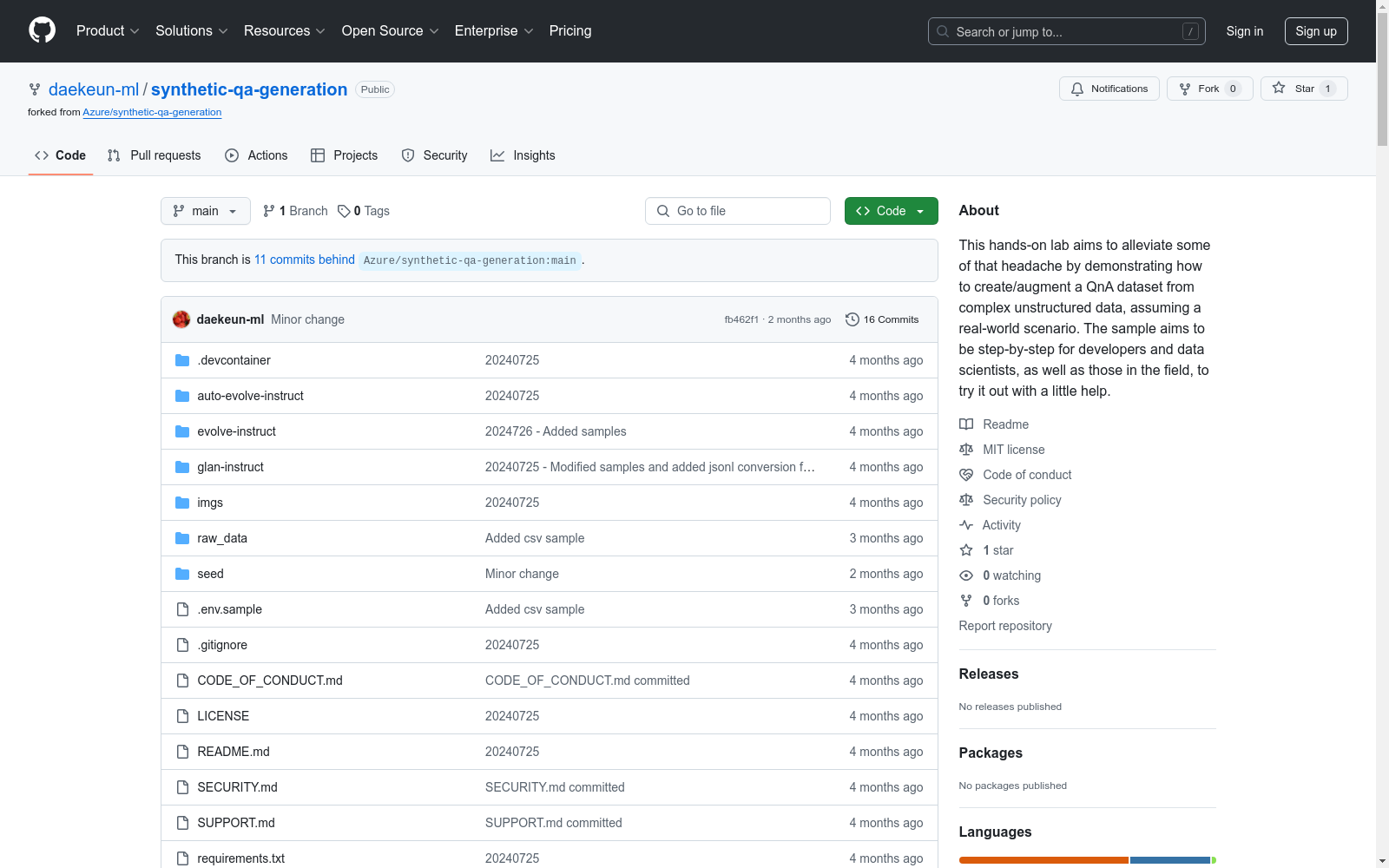Switch to the Code tab
1389x868 pixels.
coord(60,155)
